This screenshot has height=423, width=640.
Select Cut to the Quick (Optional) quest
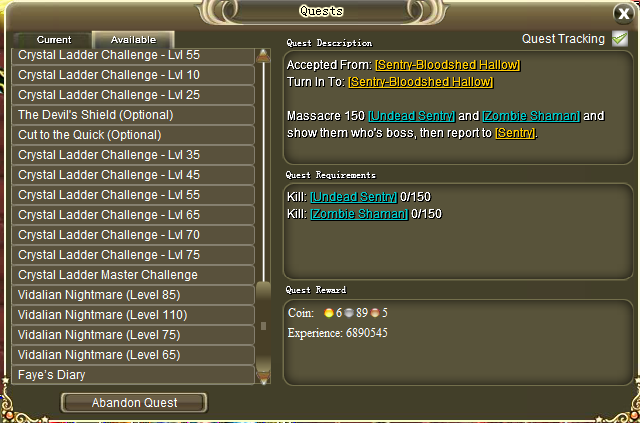pos(133,135)
